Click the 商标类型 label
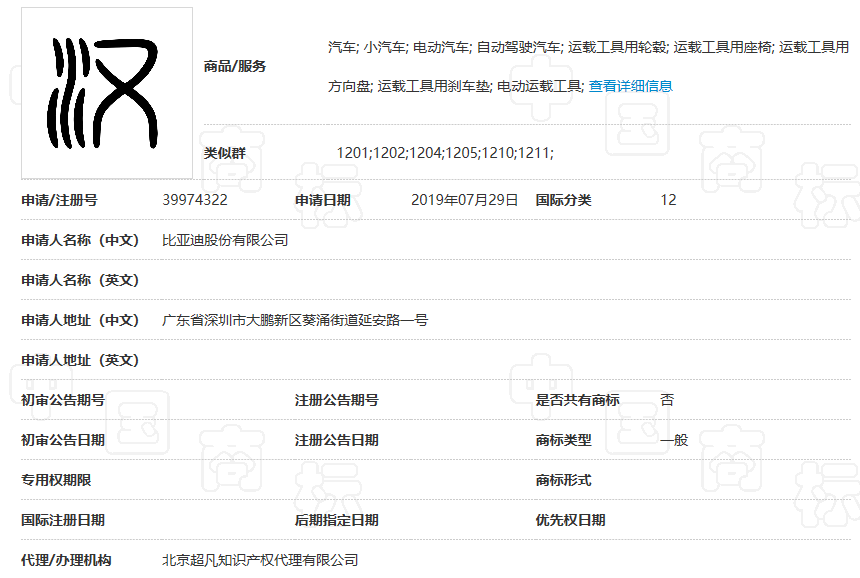Screen dimensions: 860x578 (x=563, y=440)
